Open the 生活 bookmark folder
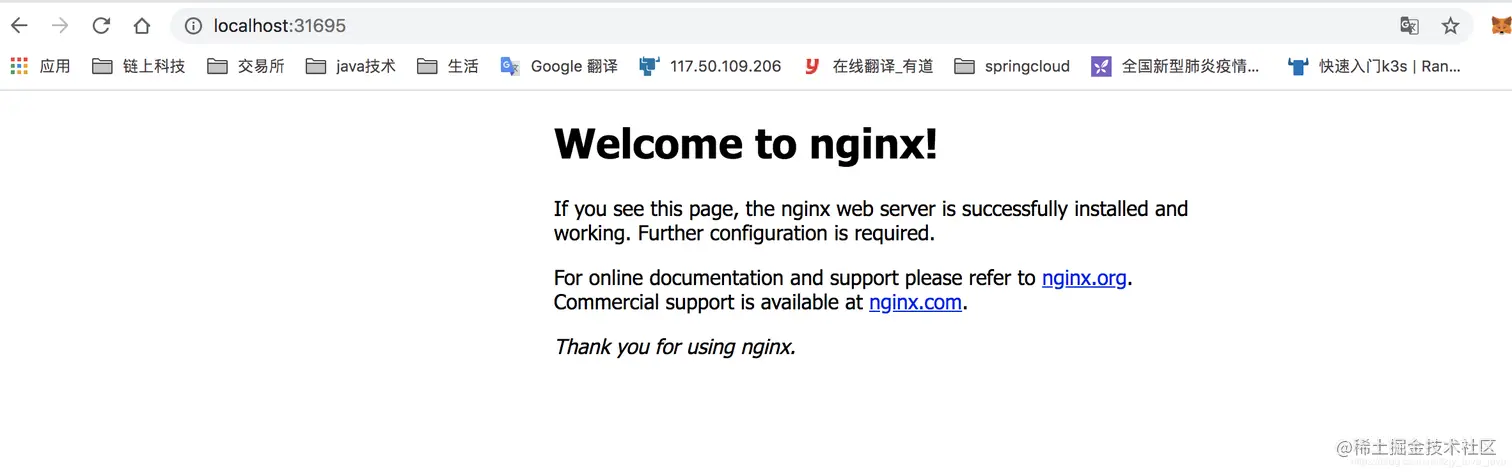1512x473 pixels. point(448,66)
